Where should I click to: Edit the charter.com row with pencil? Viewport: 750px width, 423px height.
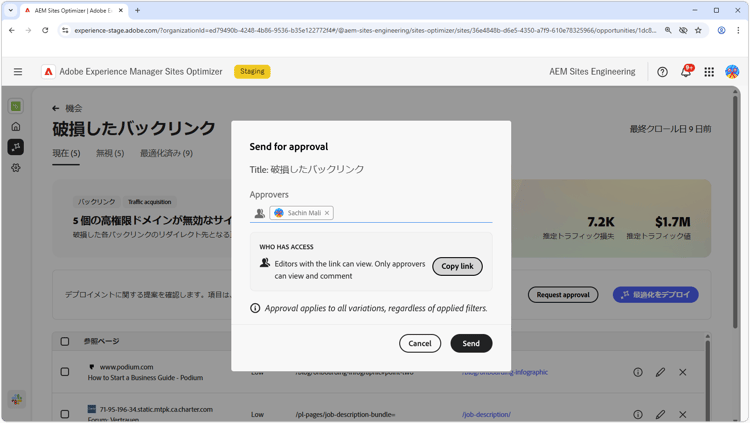(x=660, y=414)
